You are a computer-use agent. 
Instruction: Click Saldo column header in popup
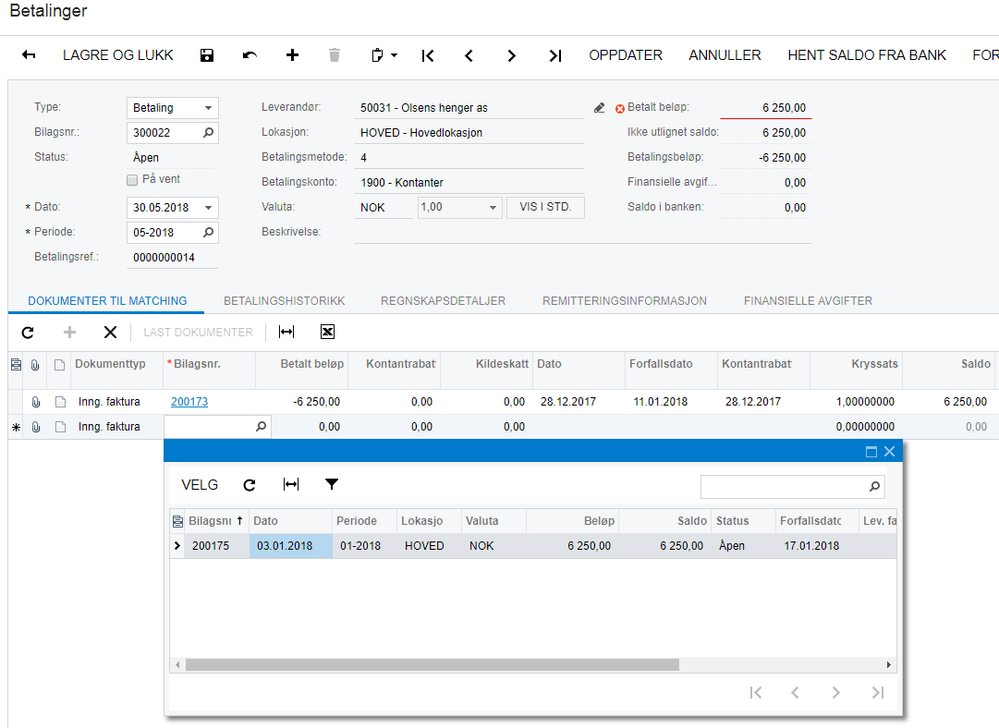tap(665, 521)
